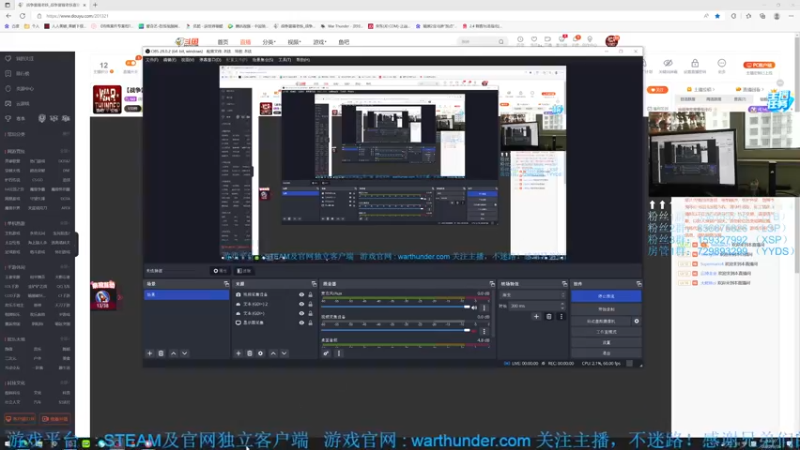Open OBS 文件(F) menu
The height and width of the screenshot is (450, 800).
tap(152, 60)
